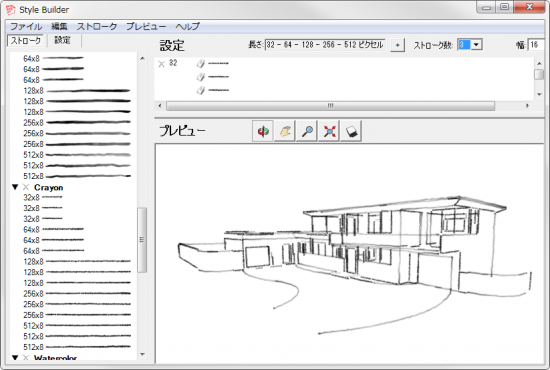Screen dimensions: 550x370
Task: Select the first Crayon 128x8 stroke
Action: coord(77,262)
